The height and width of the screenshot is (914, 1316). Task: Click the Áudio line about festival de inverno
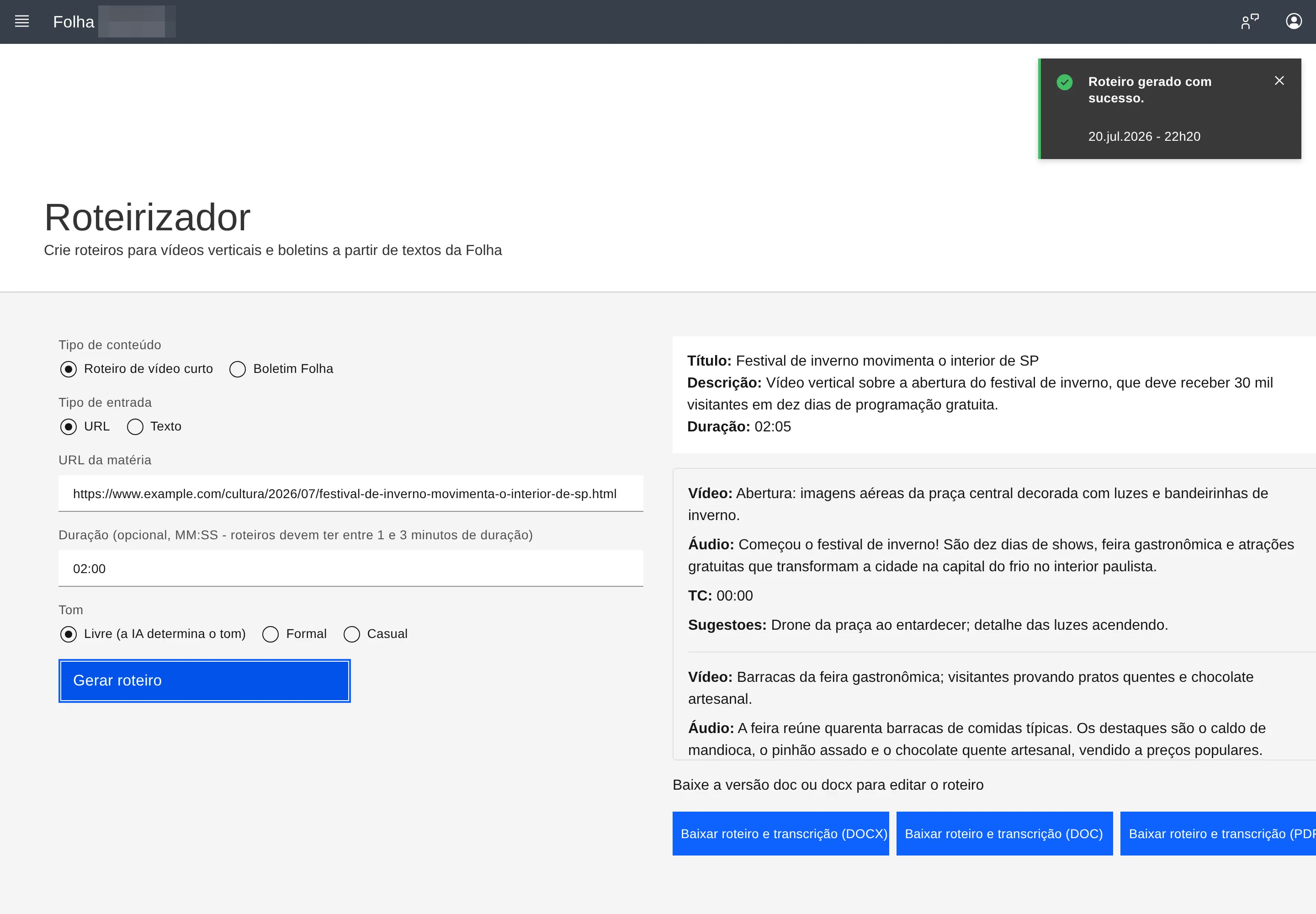click(x=991, y=555)
